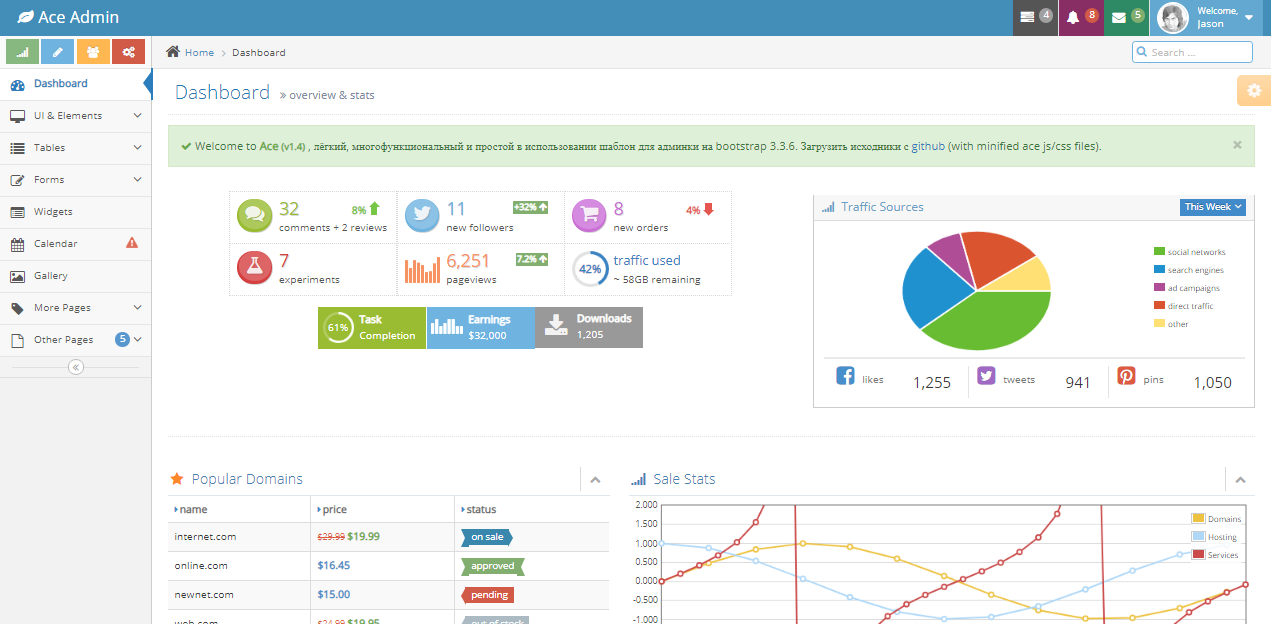Viewport: 1271px width, 624px height.
Task: Click the Downloads 1,205 button
Action: [x=589, y=328]
